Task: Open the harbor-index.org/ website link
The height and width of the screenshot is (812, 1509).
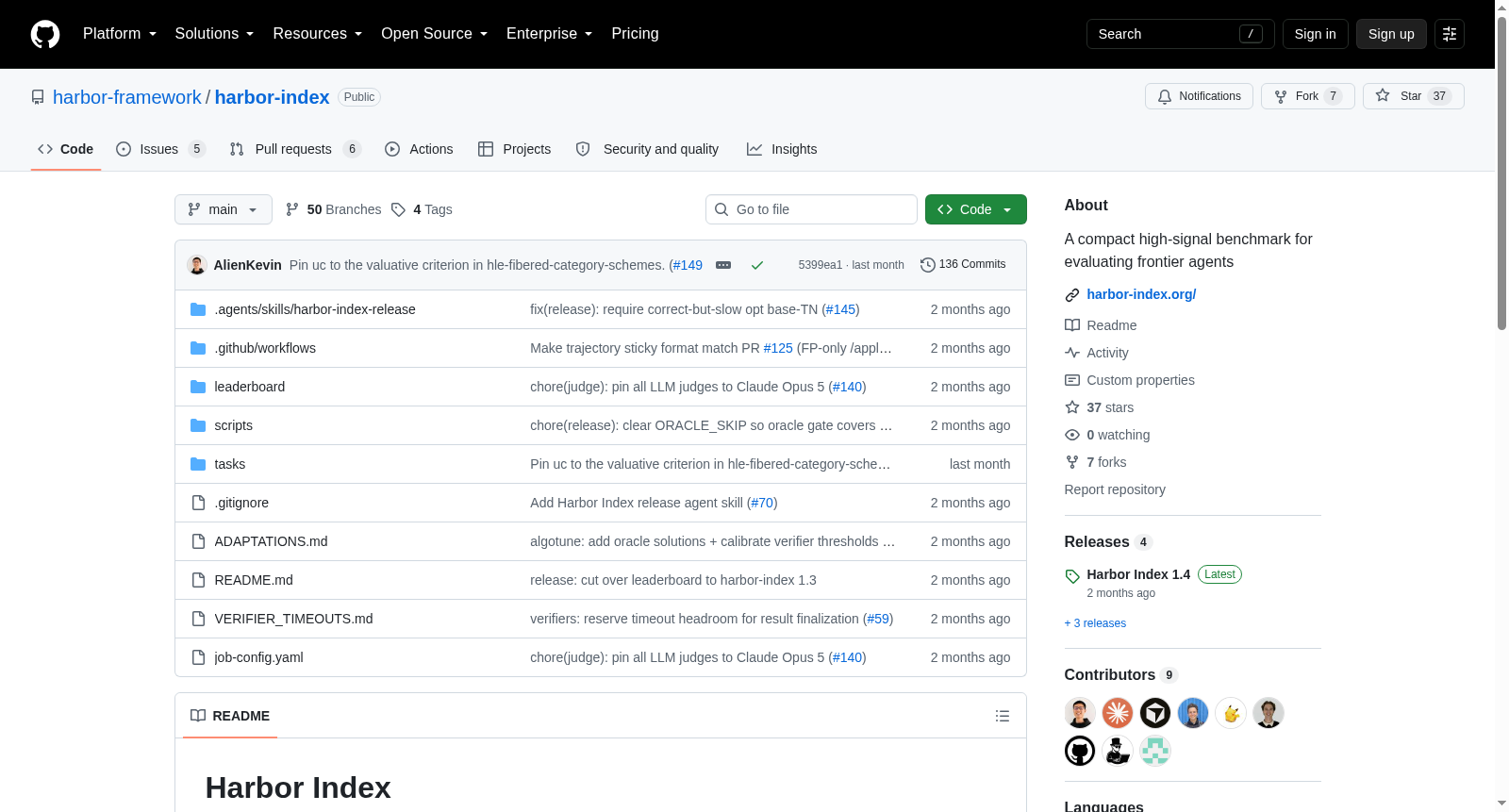Action: point(1141,294)
